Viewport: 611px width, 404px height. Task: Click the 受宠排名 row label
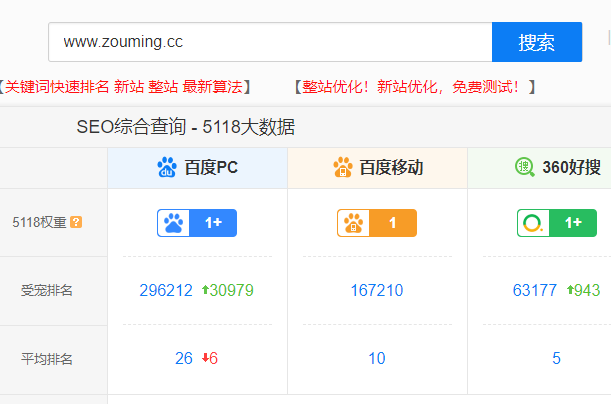coord(47,291)
